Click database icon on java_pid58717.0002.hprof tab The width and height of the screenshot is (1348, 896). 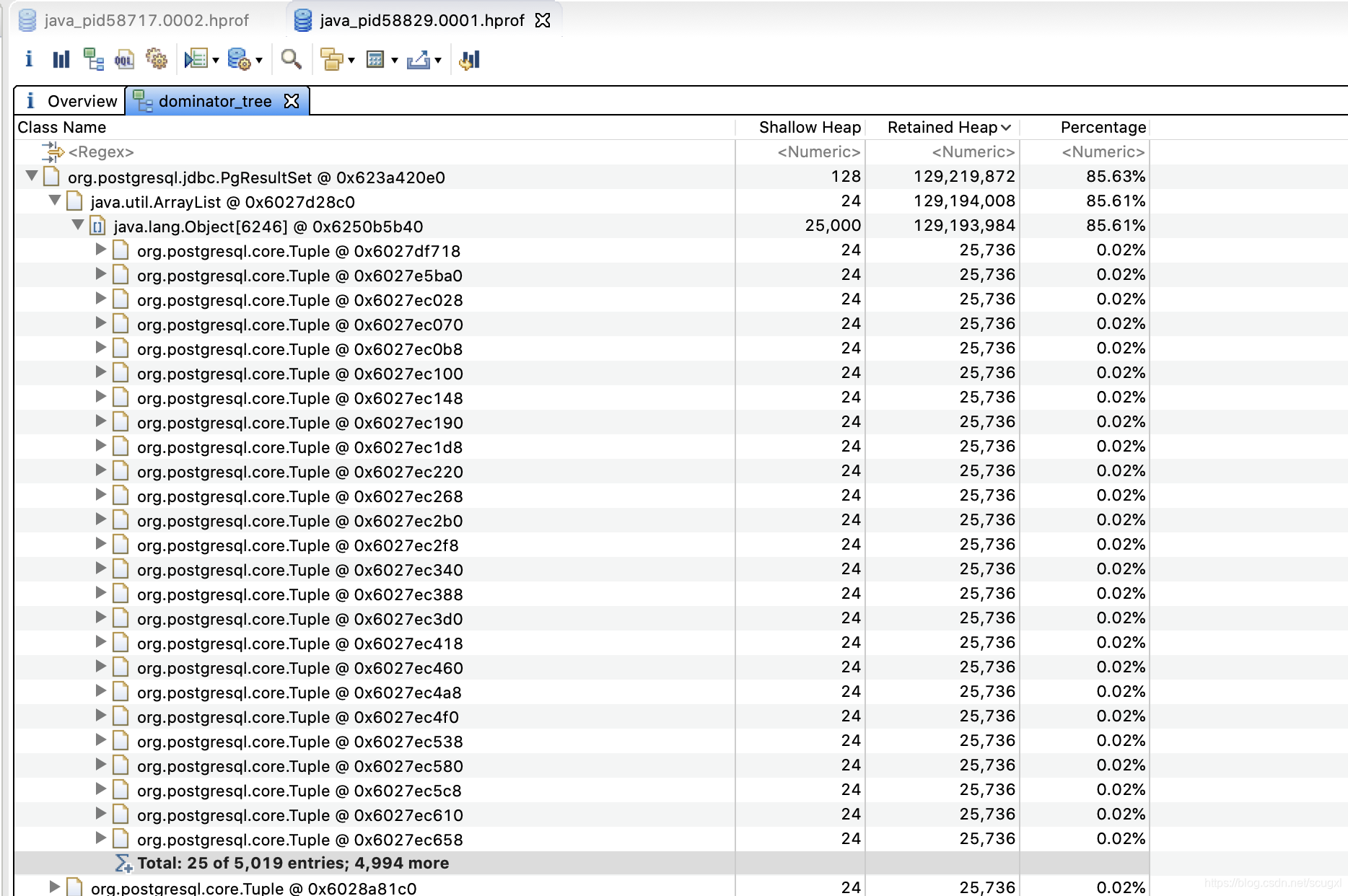point(27,20)
